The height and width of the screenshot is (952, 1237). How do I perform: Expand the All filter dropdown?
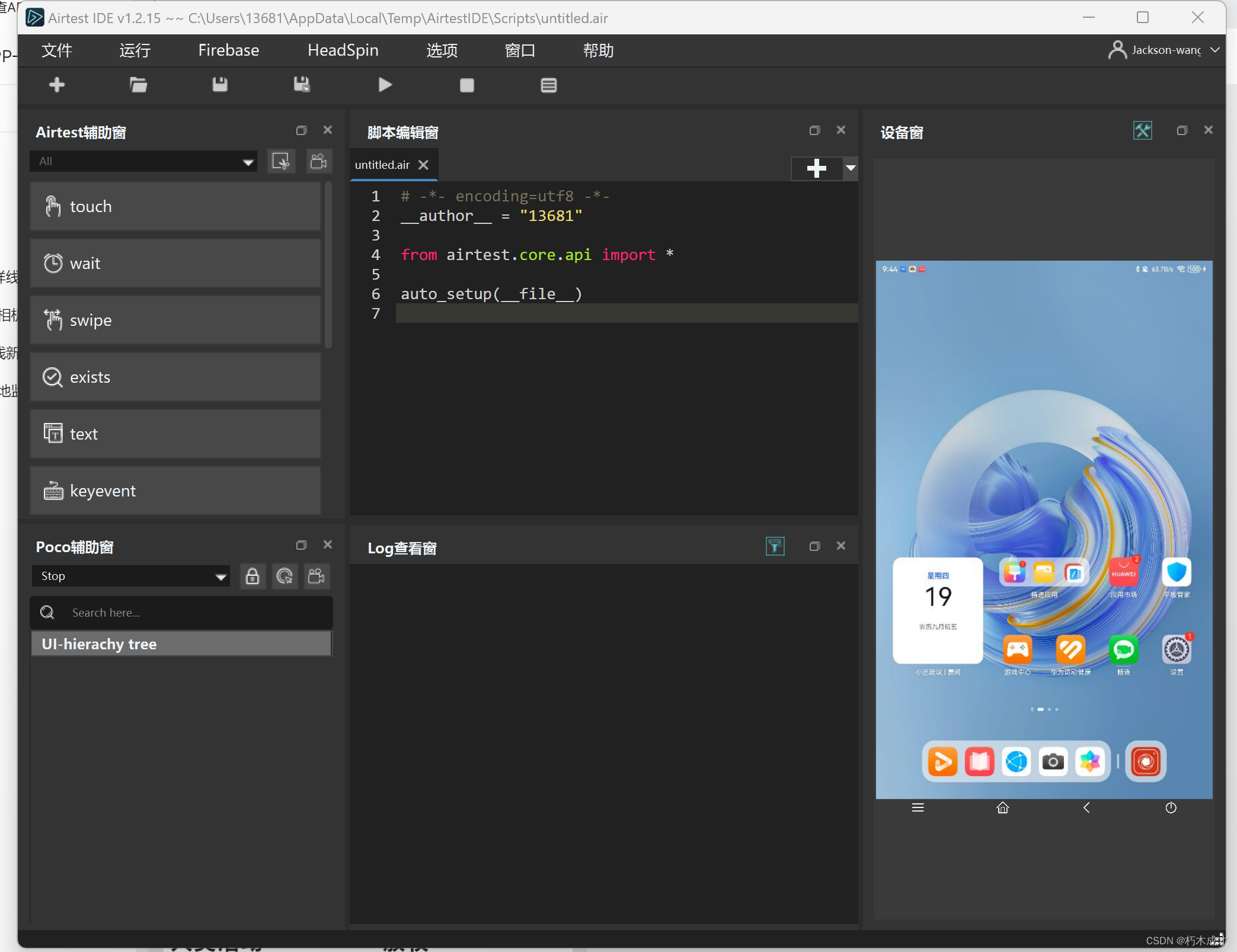[x=143, y=161]
